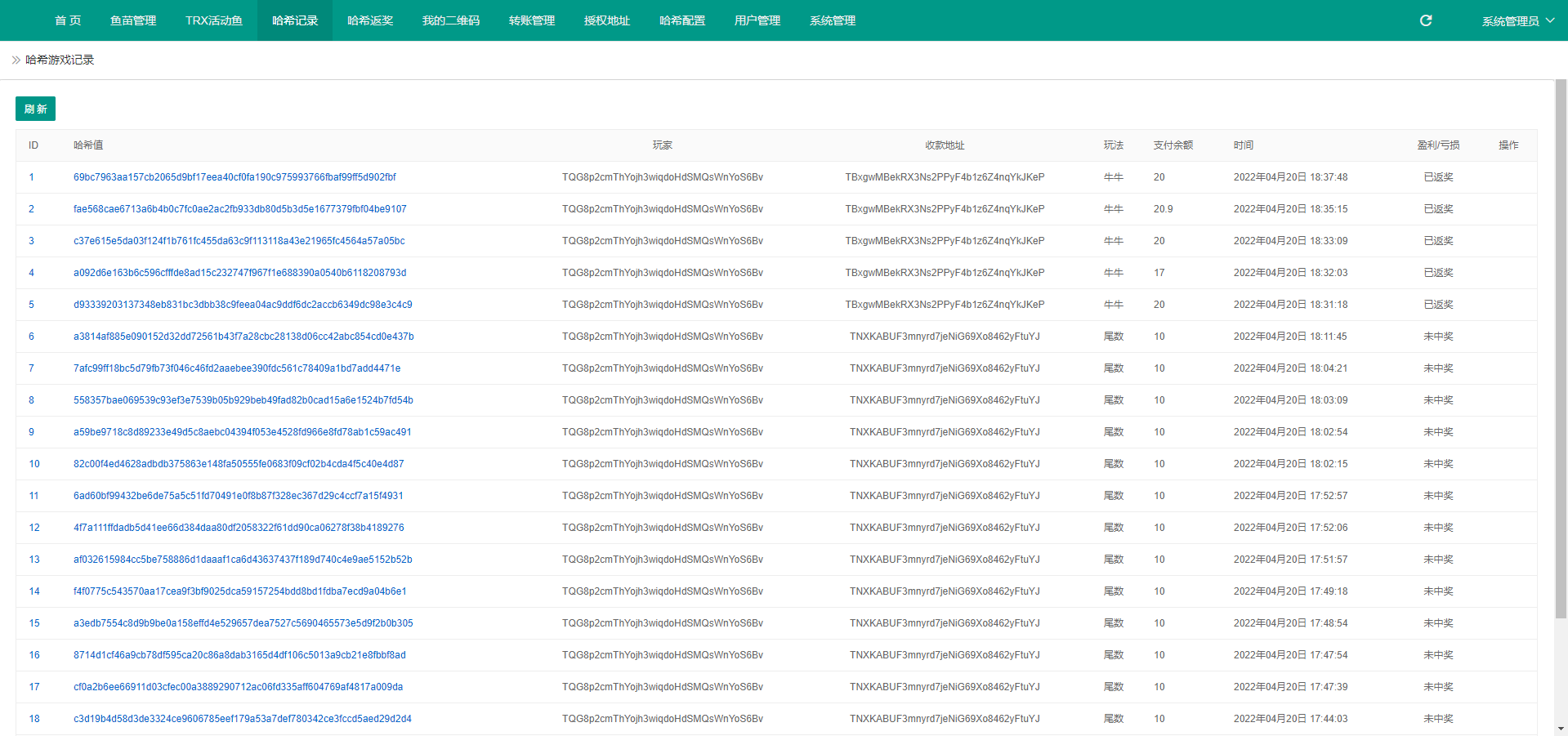Open hash link starting a3edb7554c8d9
The width and height of the screenshot is (1568, 736).
243,623
